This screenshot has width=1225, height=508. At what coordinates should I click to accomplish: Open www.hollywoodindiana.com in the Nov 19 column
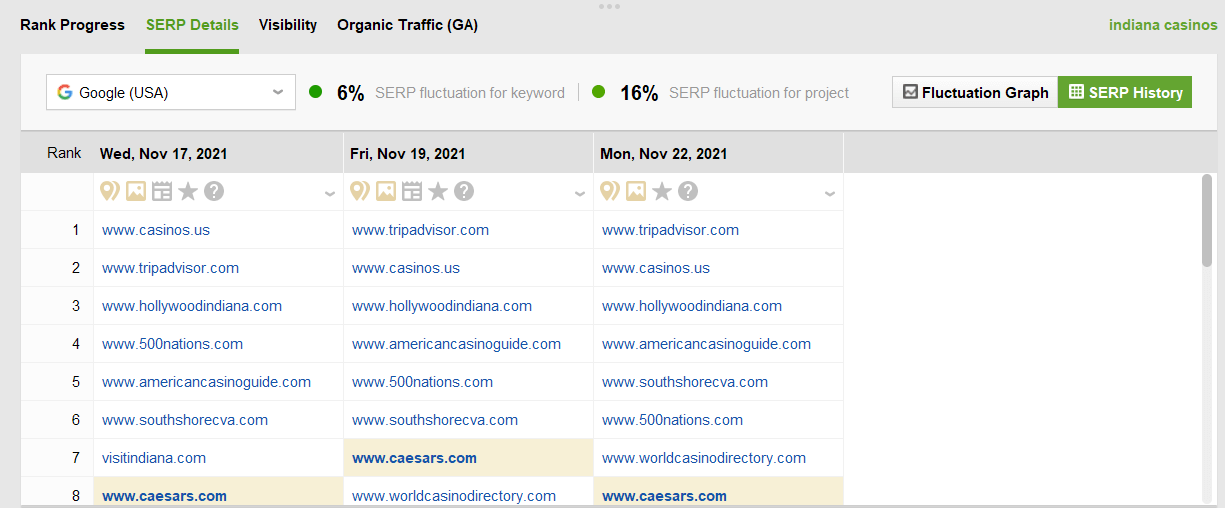pos(442,306)
